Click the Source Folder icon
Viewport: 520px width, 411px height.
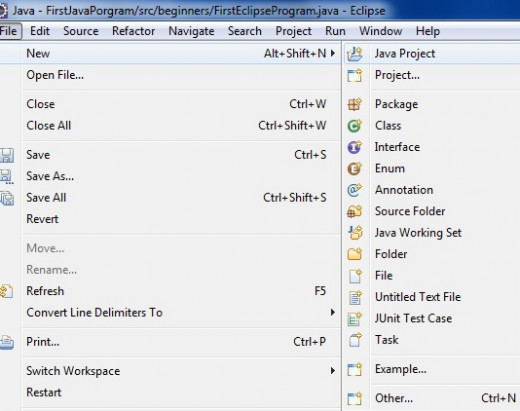tap(354, 211)
